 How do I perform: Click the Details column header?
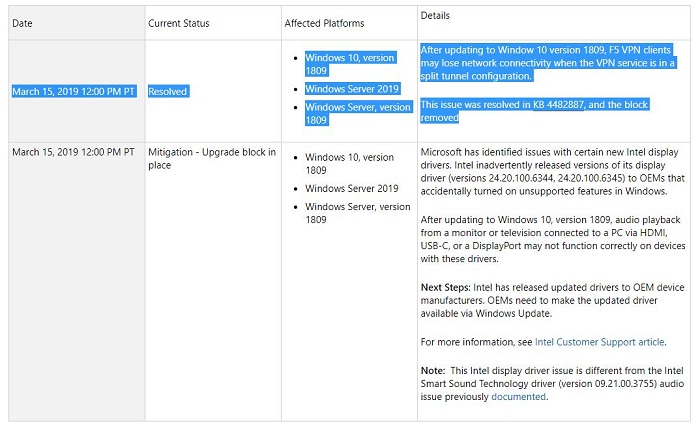coord(436,17)
